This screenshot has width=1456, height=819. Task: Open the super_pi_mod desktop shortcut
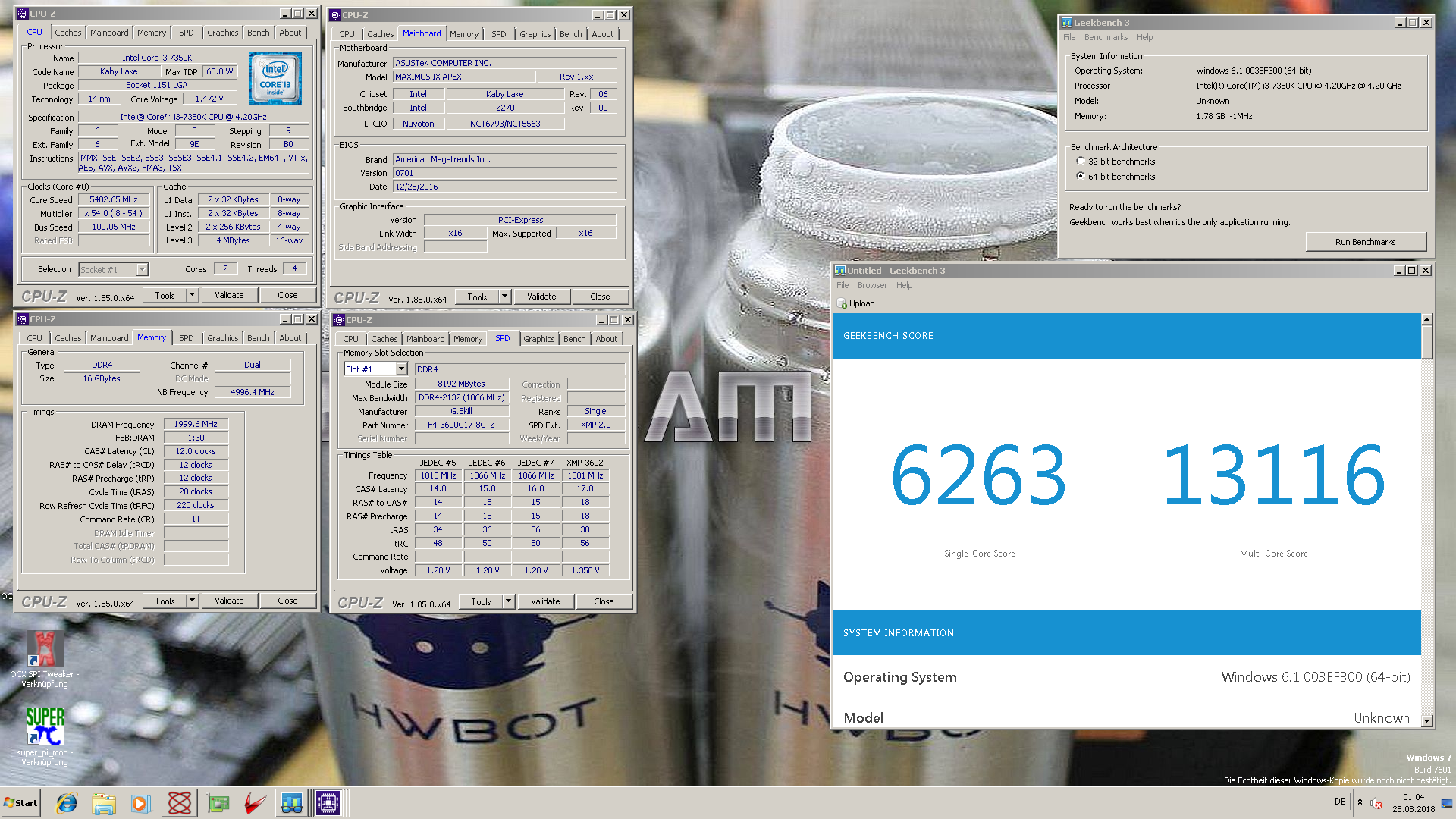coord(45,737)
